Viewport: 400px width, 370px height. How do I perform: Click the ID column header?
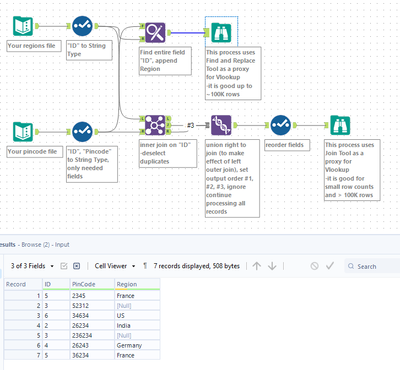[56, 284]
